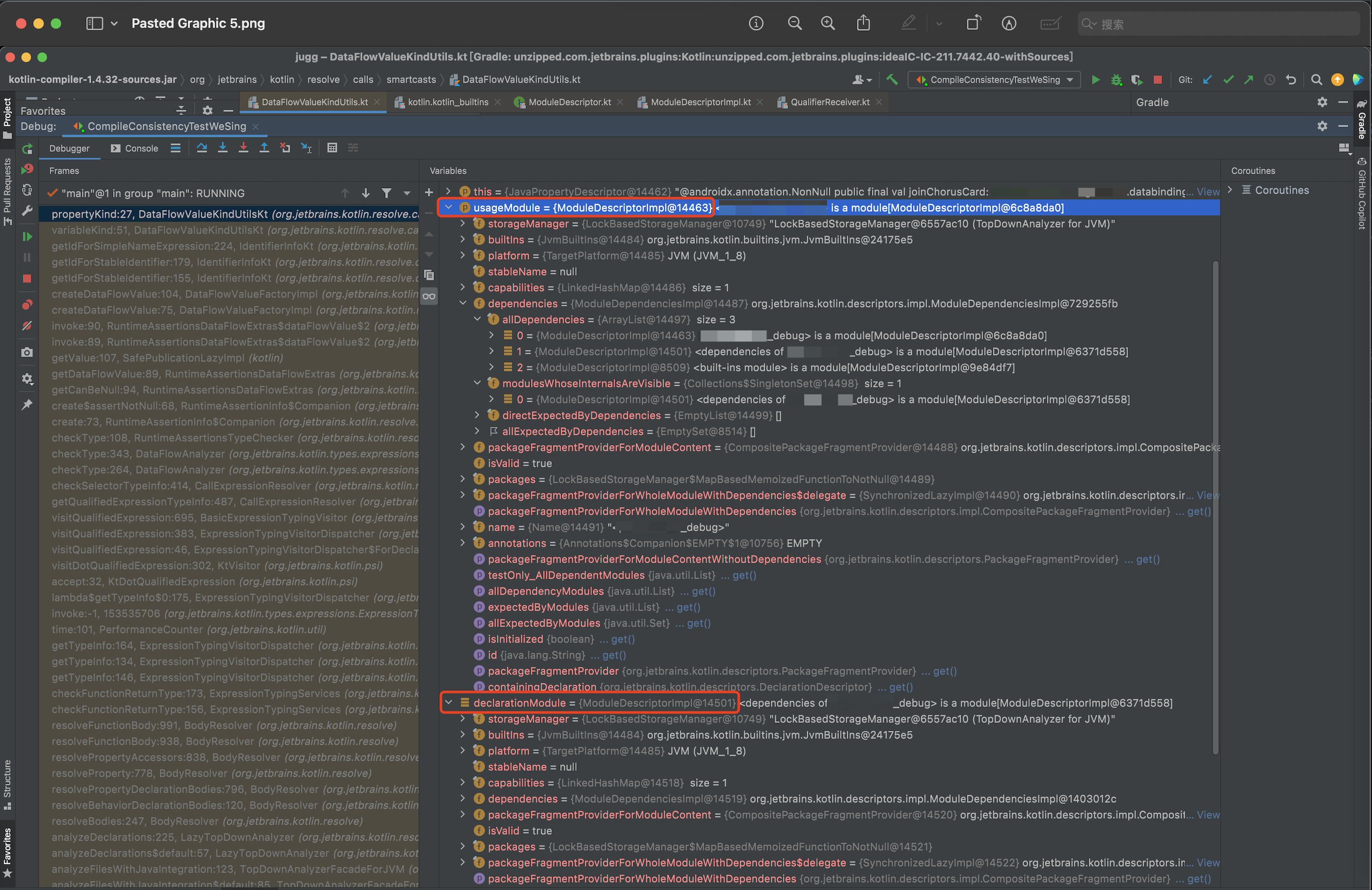Screen dimensions: 1372x890
Task: Toggle the frames filter funnel icon
Action: click(386, 194)
